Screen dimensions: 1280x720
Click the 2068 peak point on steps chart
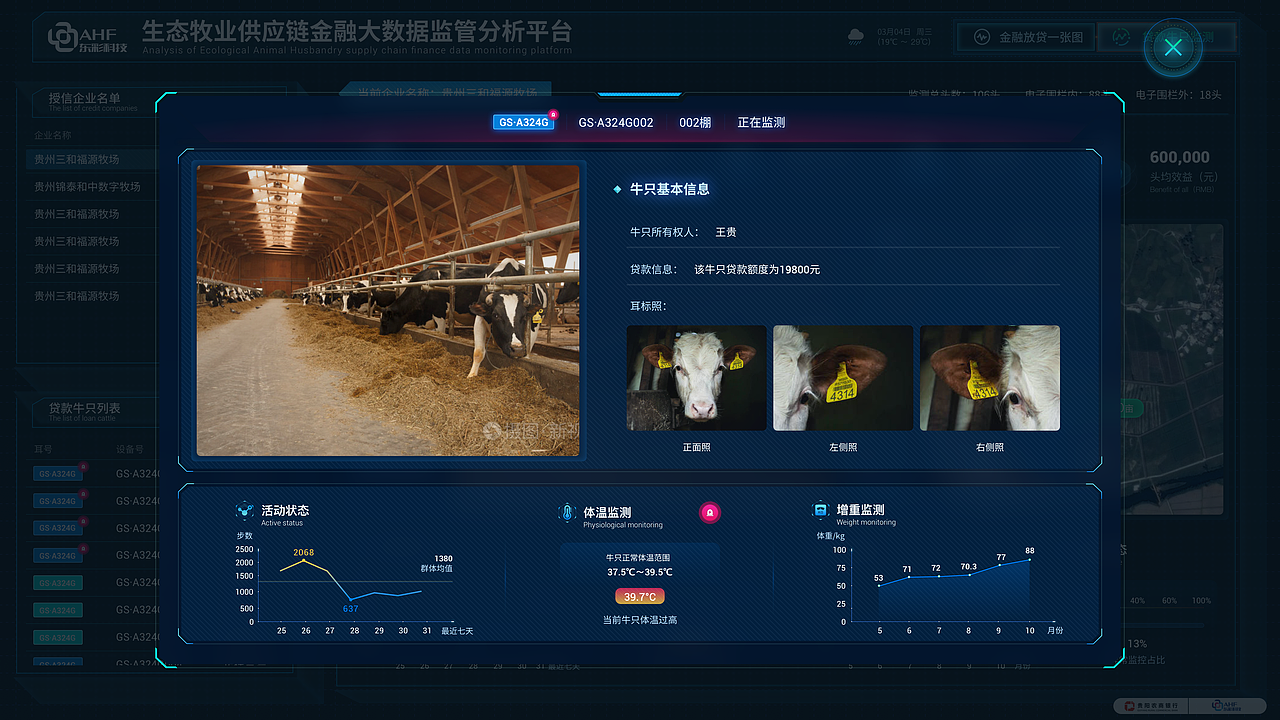point(304,560)
